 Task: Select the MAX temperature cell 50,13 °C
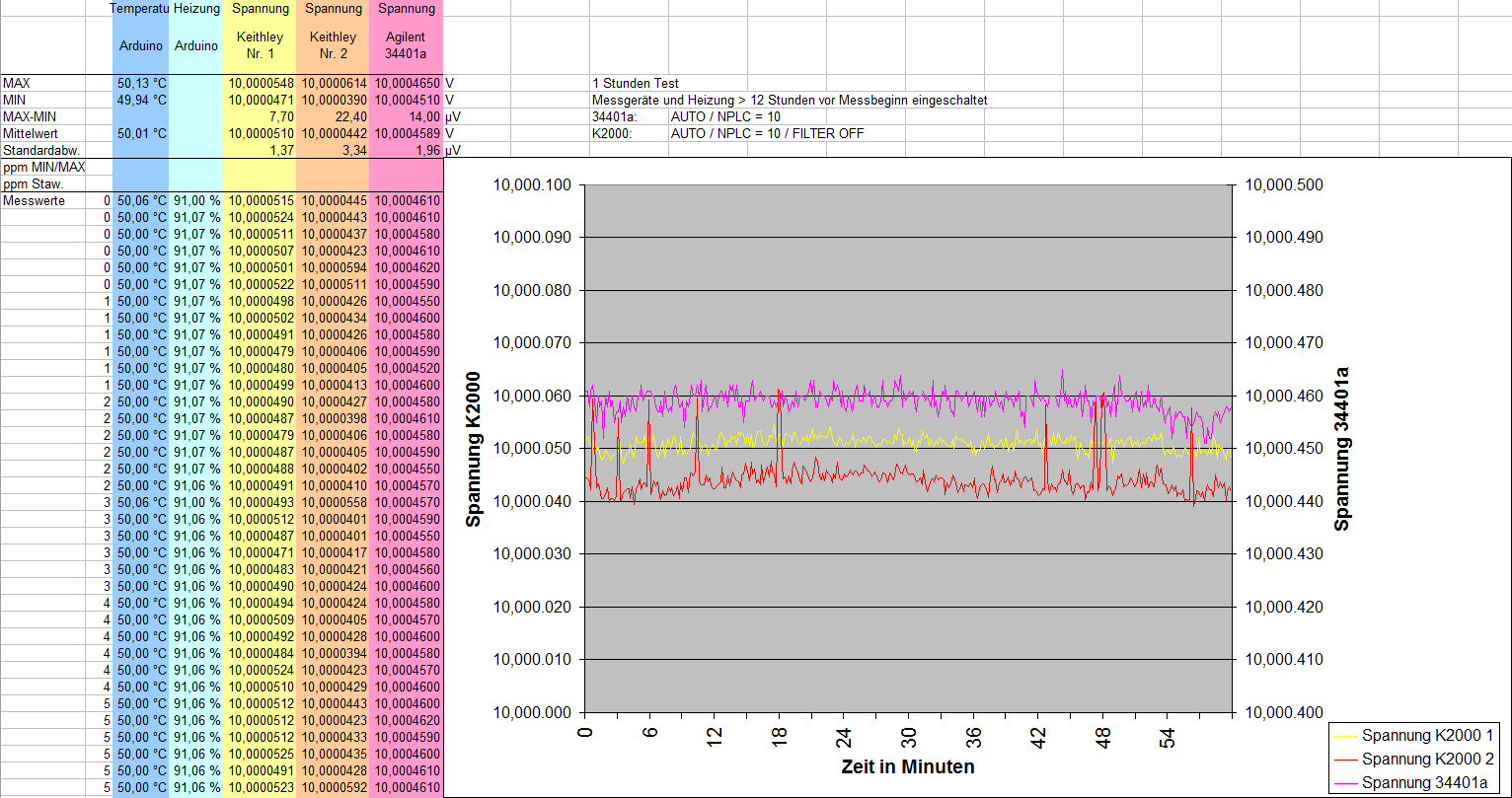point(140,84)
